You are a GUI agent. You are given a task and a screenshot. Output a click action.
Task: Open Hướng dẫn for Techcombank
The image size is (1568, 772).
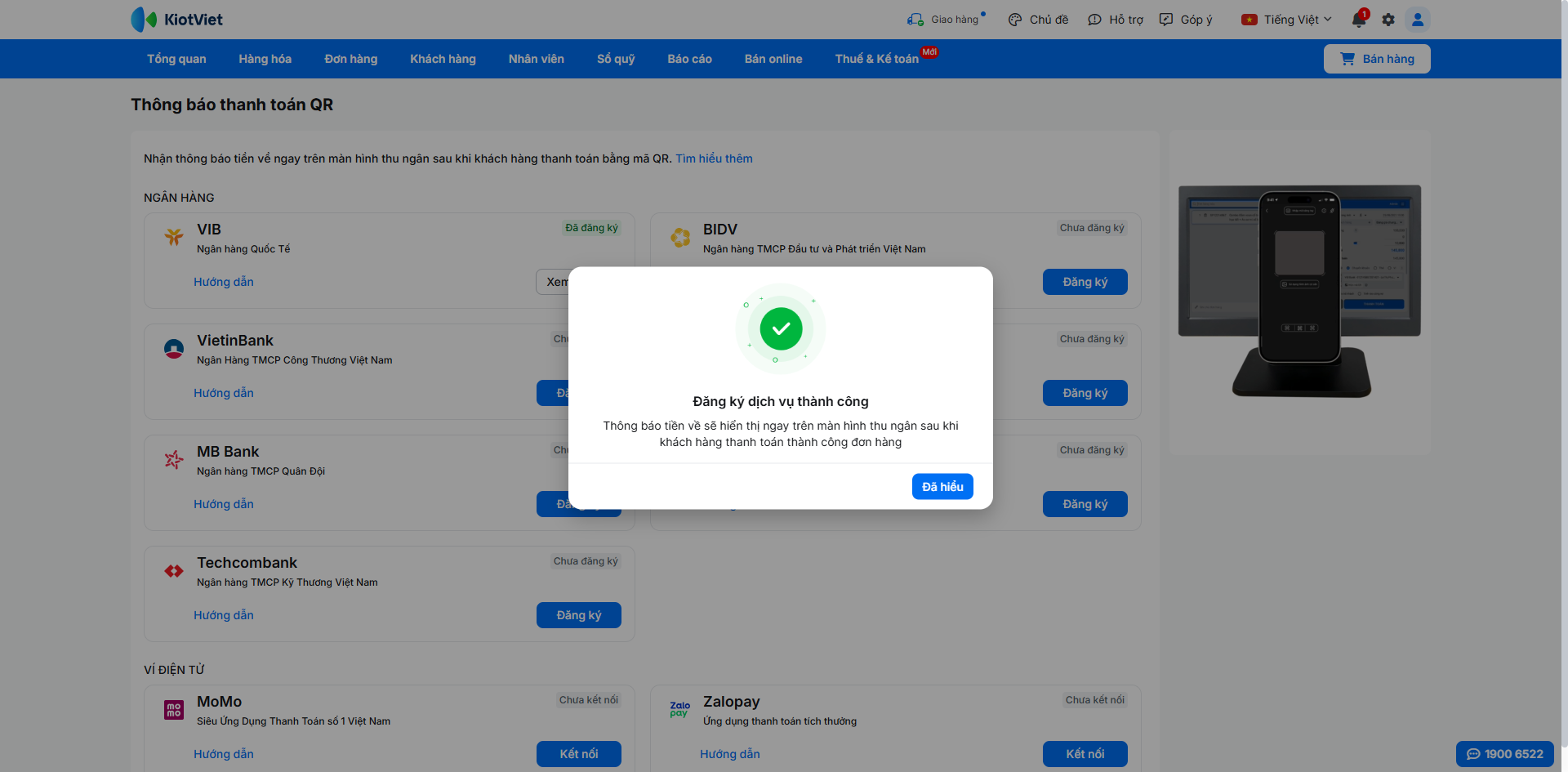pos(224,615)
